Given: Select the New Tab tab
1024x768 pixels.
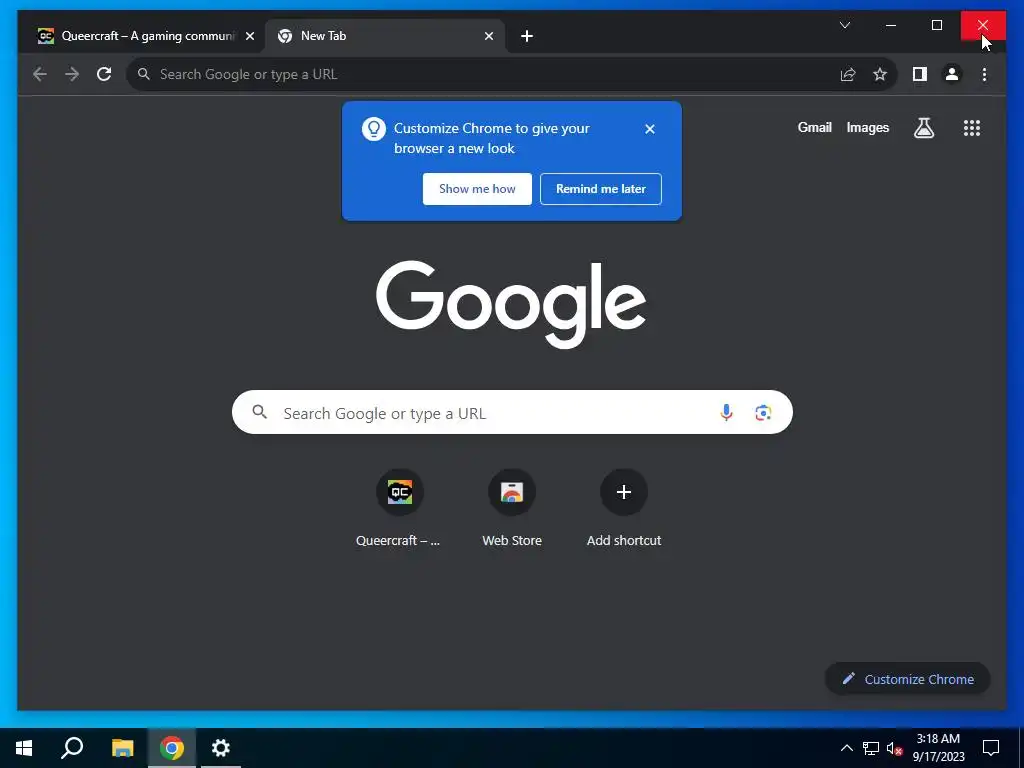Looking at the screenshot, I should coord(385,37).
